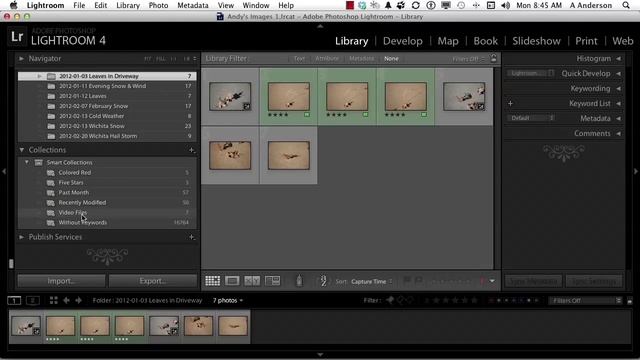Expand the Keywording panel

coord(619,89)
